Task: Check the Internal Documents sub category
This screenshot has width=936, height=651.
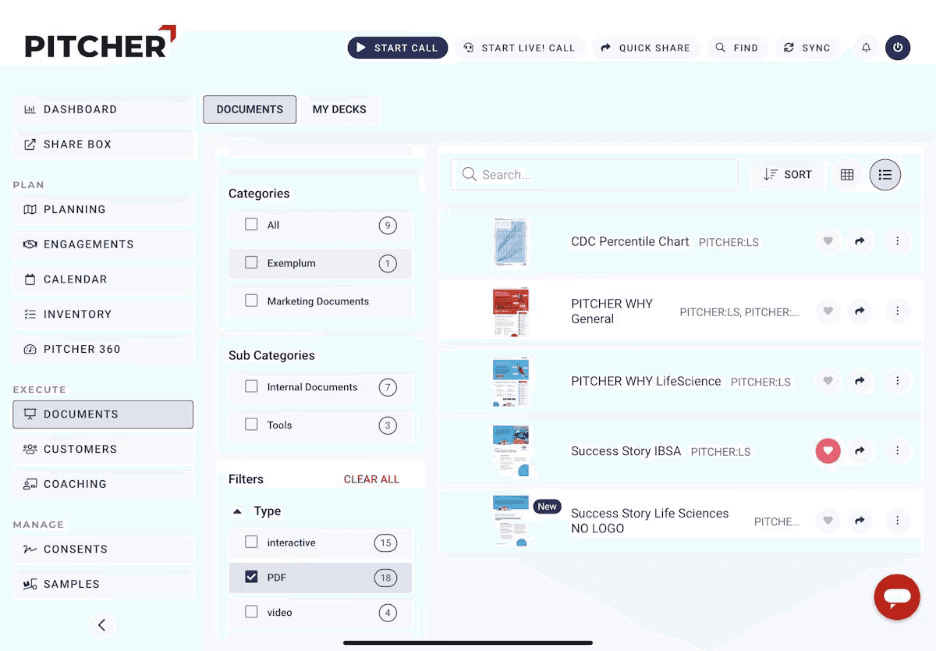Action: pos(251,387)
